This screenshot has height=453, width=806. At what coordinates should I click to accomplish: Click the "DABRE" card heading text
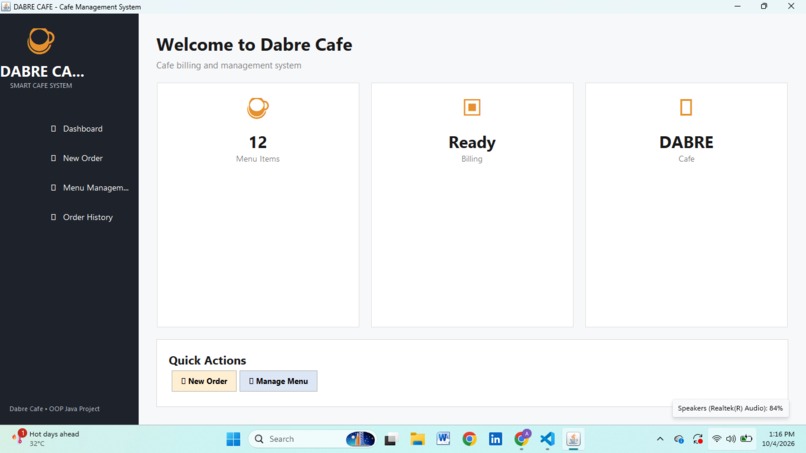pyautogui.click(x=686, y=142)
